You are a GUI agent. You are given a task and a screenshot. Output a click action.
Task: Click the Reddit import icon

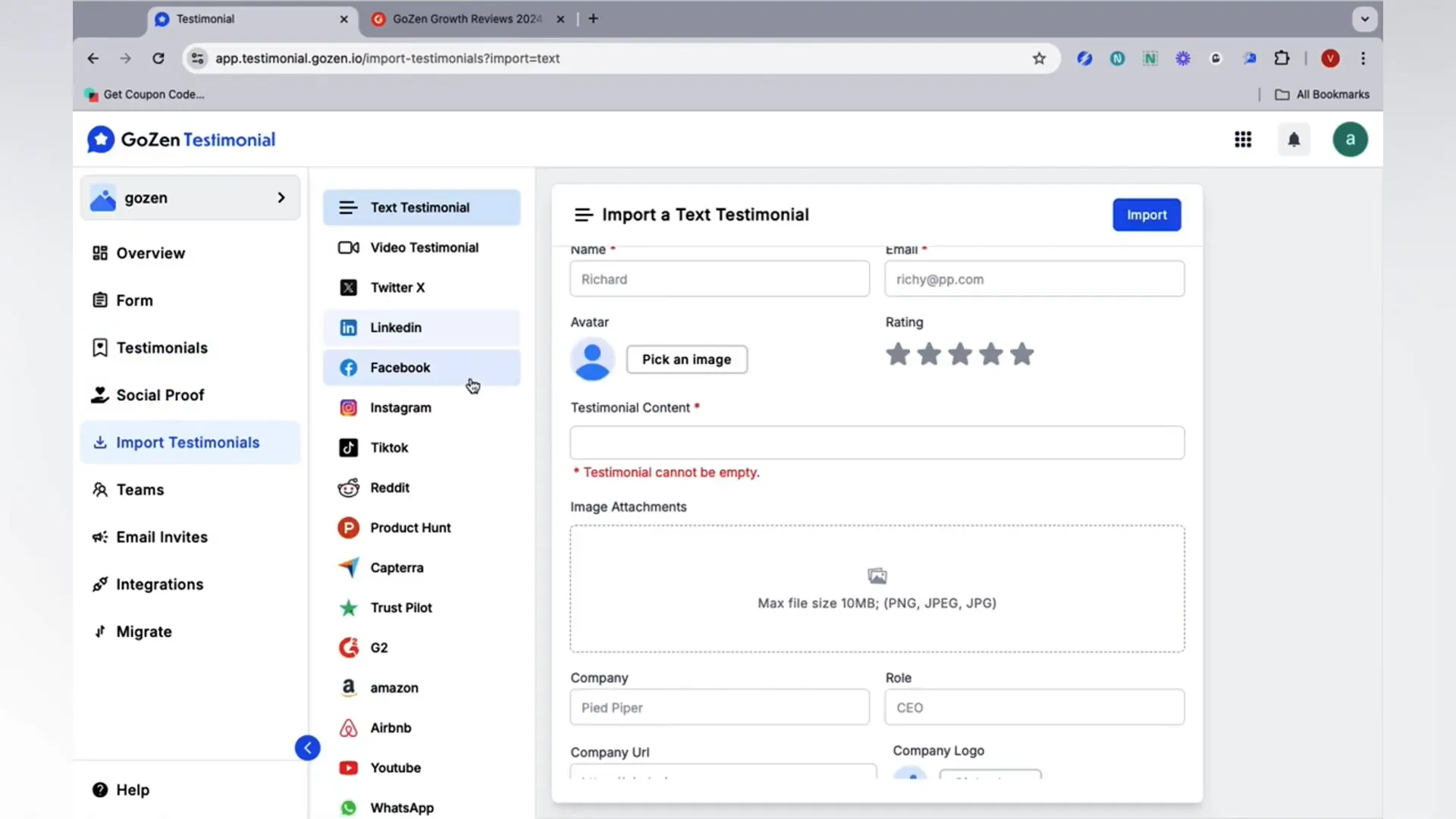click(x=347, y=487)
